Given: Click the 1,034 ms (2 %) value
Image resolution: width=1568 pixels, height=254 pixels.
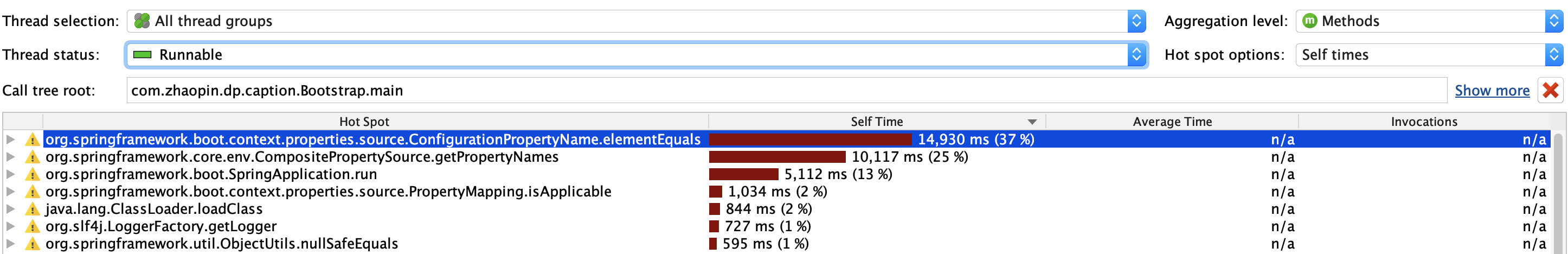Looking at the screenshot, I should (x=777, y=192).
